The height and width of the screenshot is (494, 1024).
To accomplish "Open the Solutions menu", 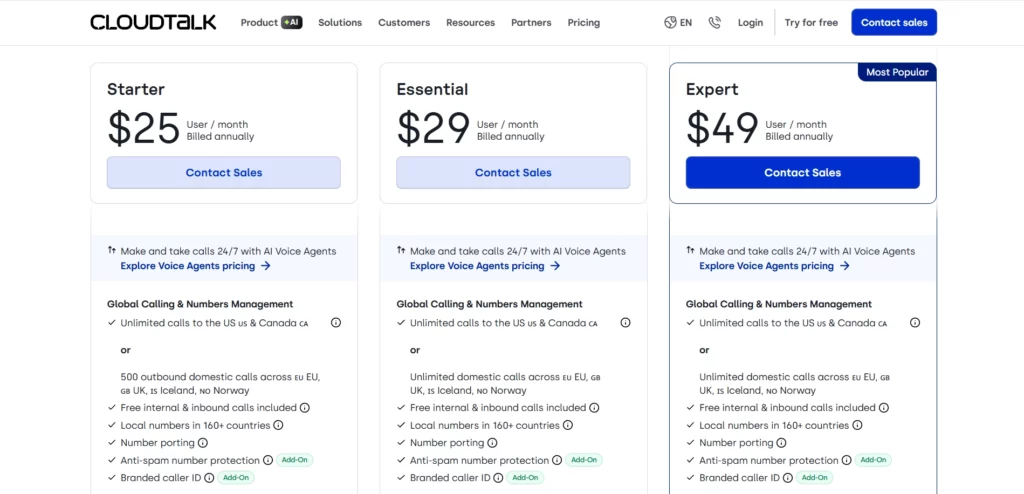I will click(340, 22).
